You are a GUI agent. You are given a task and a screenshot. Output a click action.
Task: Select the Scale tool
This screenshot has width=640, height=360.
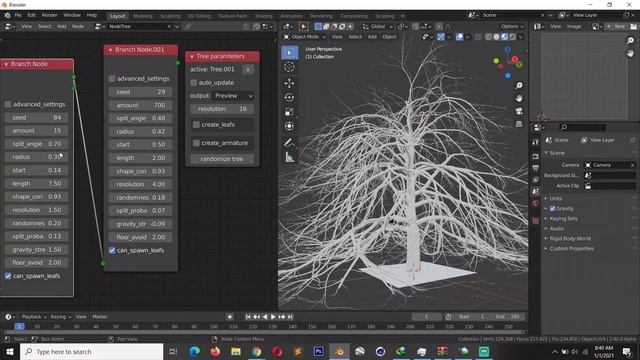click(x=289, y=112)
